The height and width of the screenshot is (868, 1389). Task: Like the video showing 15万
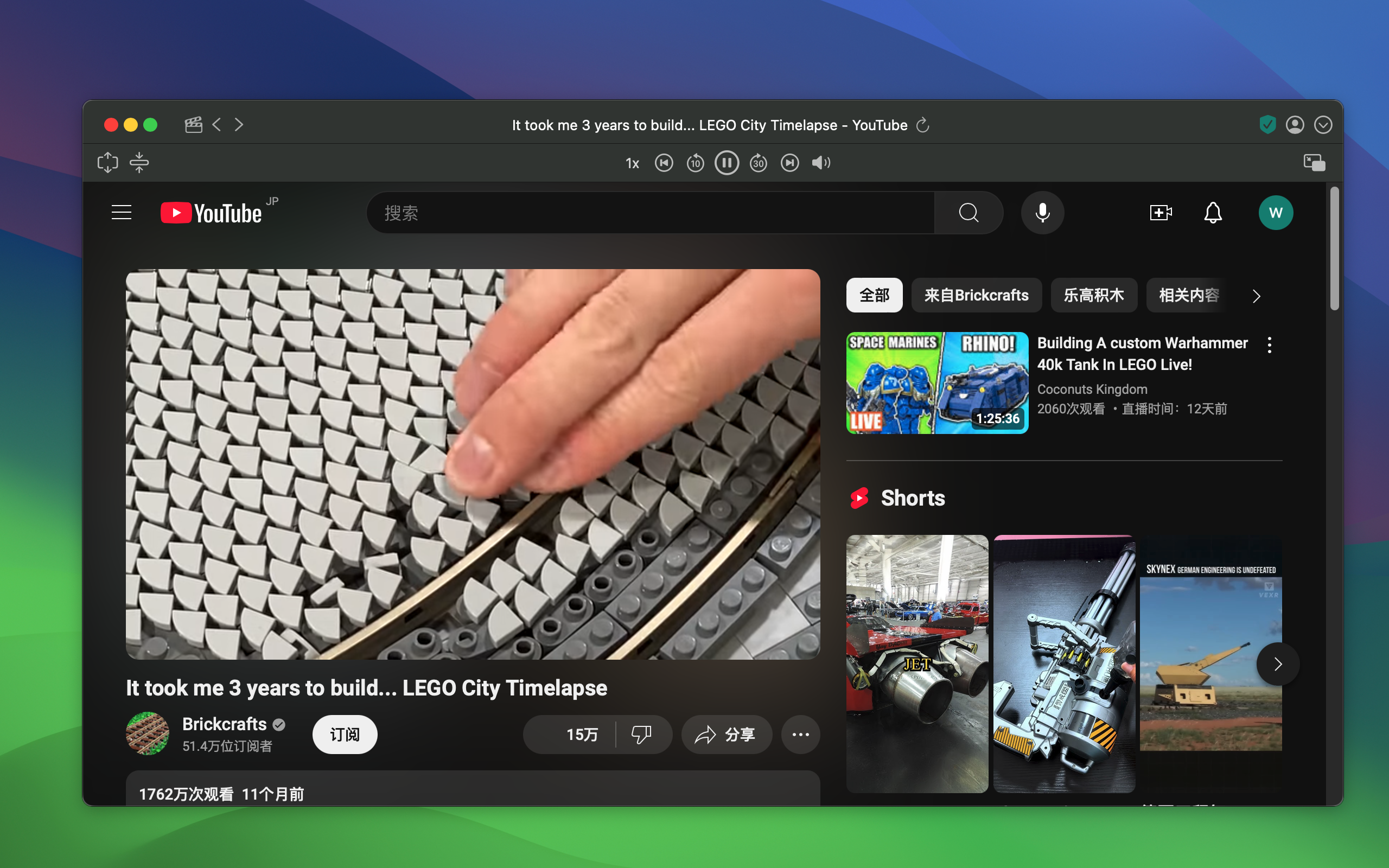(x=569, y=734)
